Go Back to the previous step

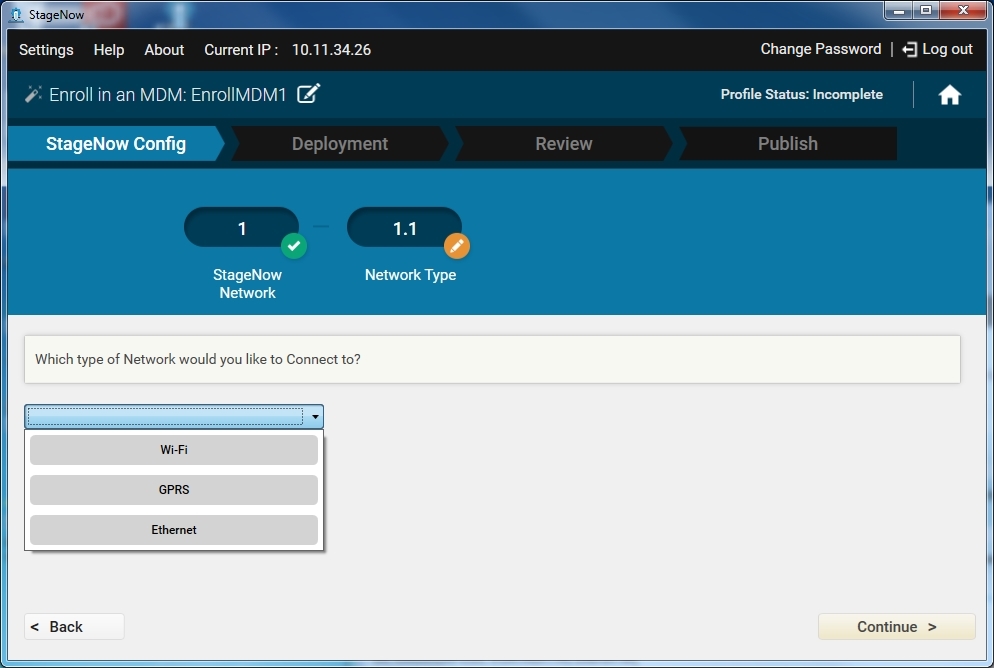(x=74, y=627)
